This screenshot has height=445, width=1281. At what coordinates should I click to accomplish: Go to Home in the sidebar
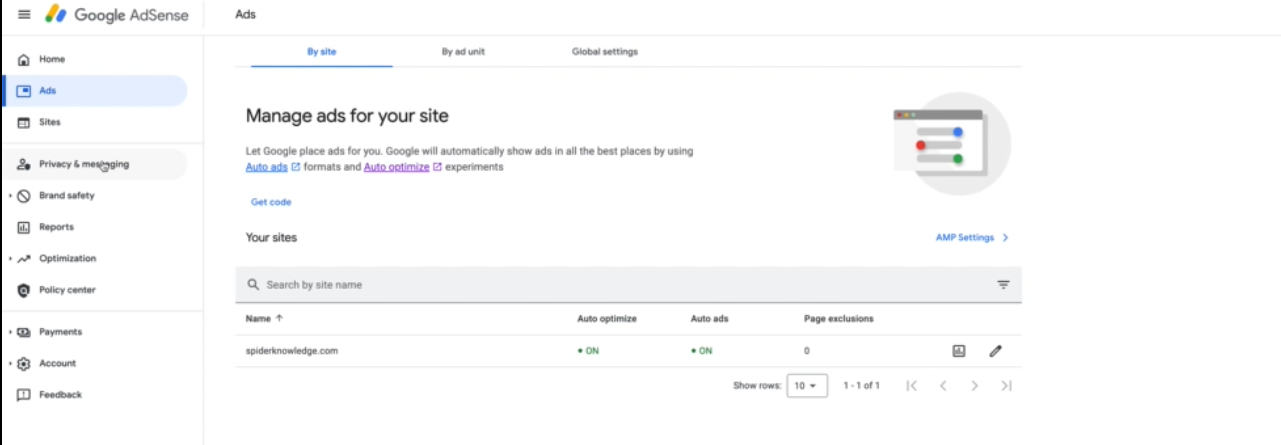(94, 59)
